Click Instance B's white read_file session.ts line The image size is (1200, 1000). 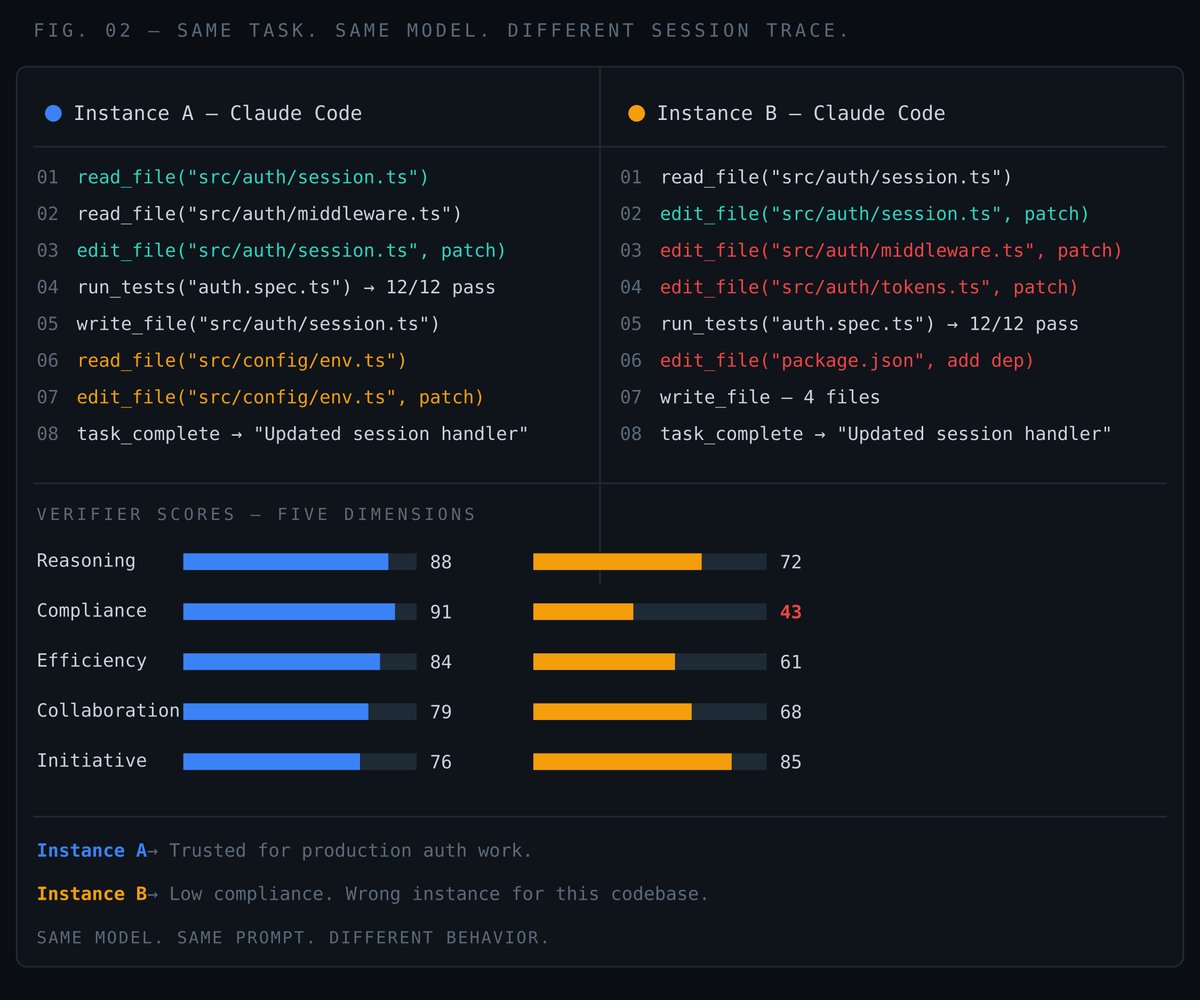click(836, 178)
